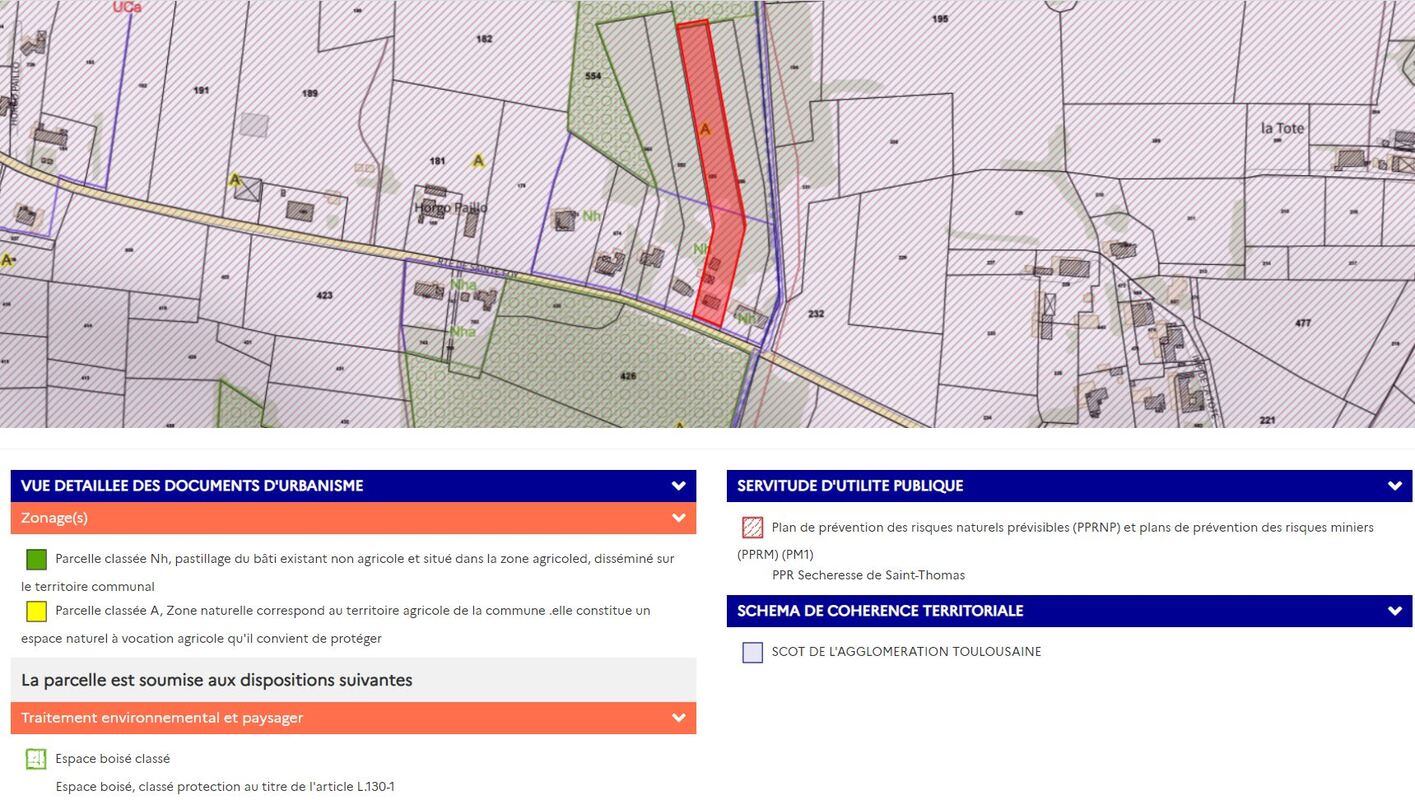Click the yellow zone A legend swatch
Viewport: 1415px width, 800px height.
tap(36, 611)
